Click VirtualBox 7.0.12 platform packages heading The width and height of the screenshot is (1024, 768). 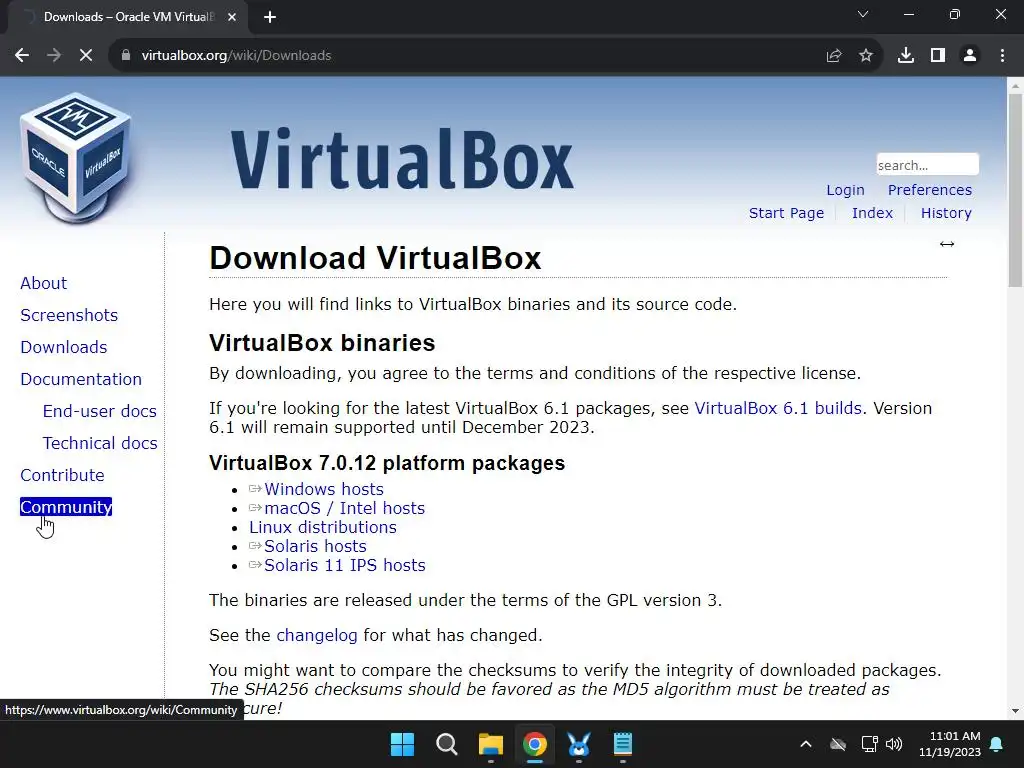point(387,463)
